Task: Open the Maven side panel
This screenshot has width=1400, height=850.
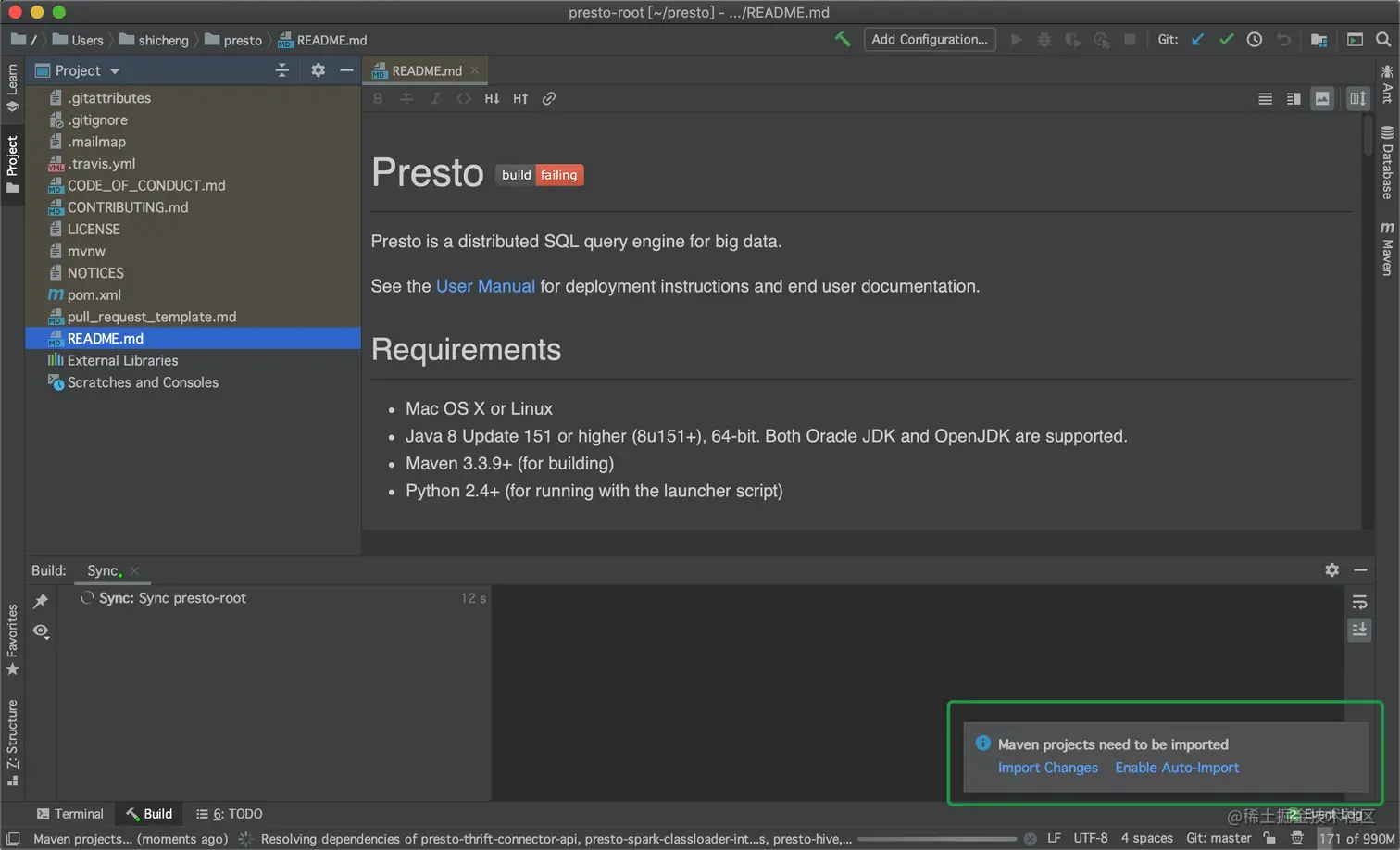Action: 1387,248
